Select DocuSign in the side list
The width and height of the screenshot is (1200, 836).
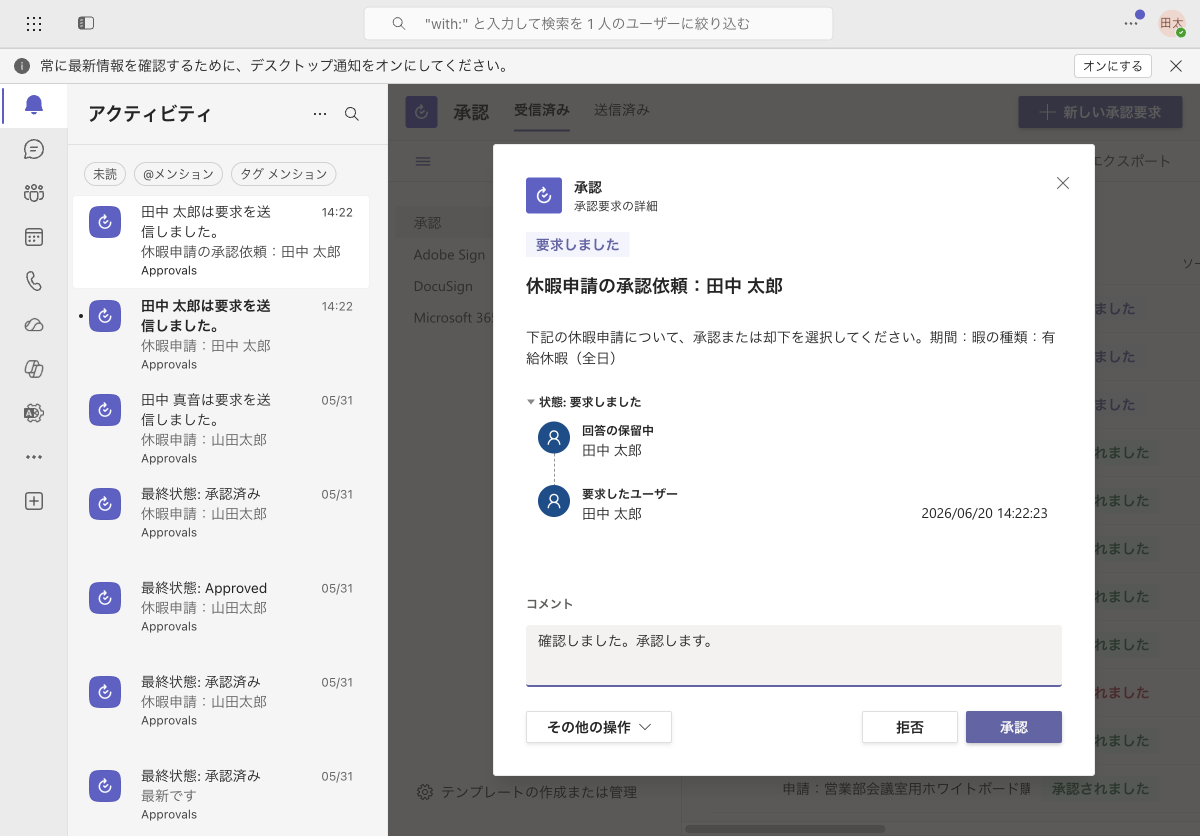(443, 286)
